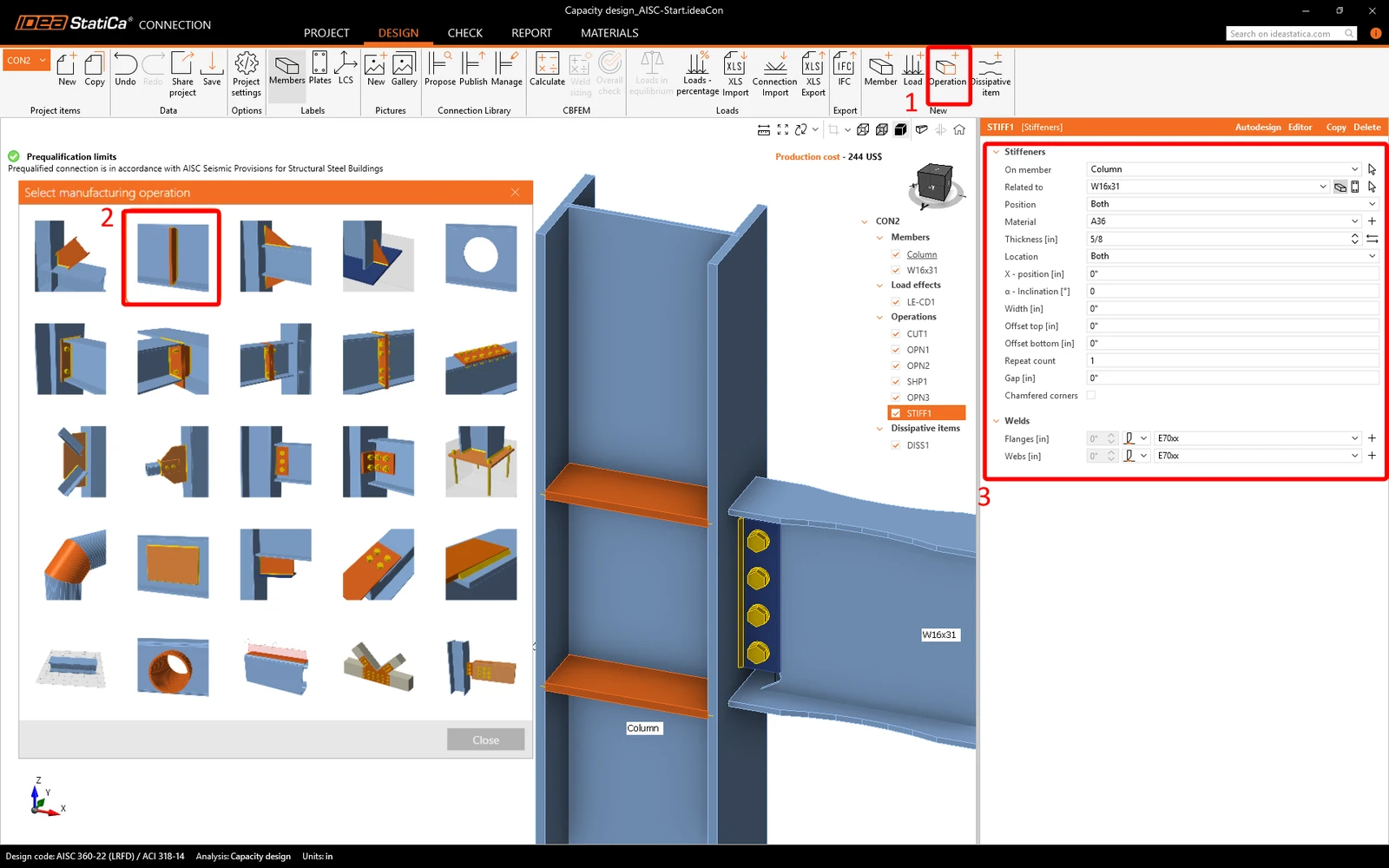1389x868 pixels.
Task: Toggle the SHP1 operation checkbox
Action: click(x=896, y=382)
